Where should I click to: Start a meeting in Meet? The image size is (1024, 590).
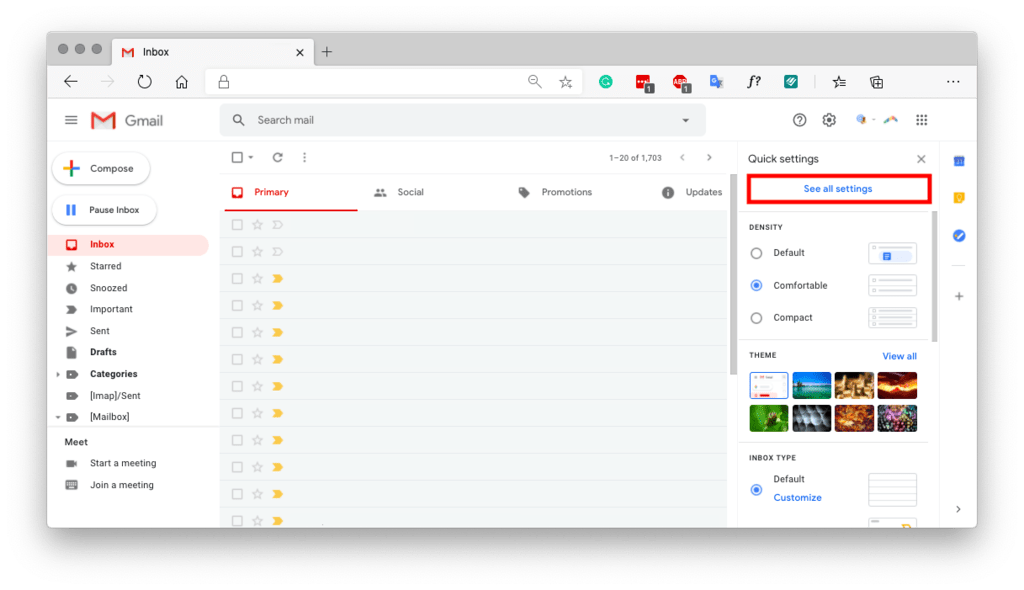click(123, 463)
